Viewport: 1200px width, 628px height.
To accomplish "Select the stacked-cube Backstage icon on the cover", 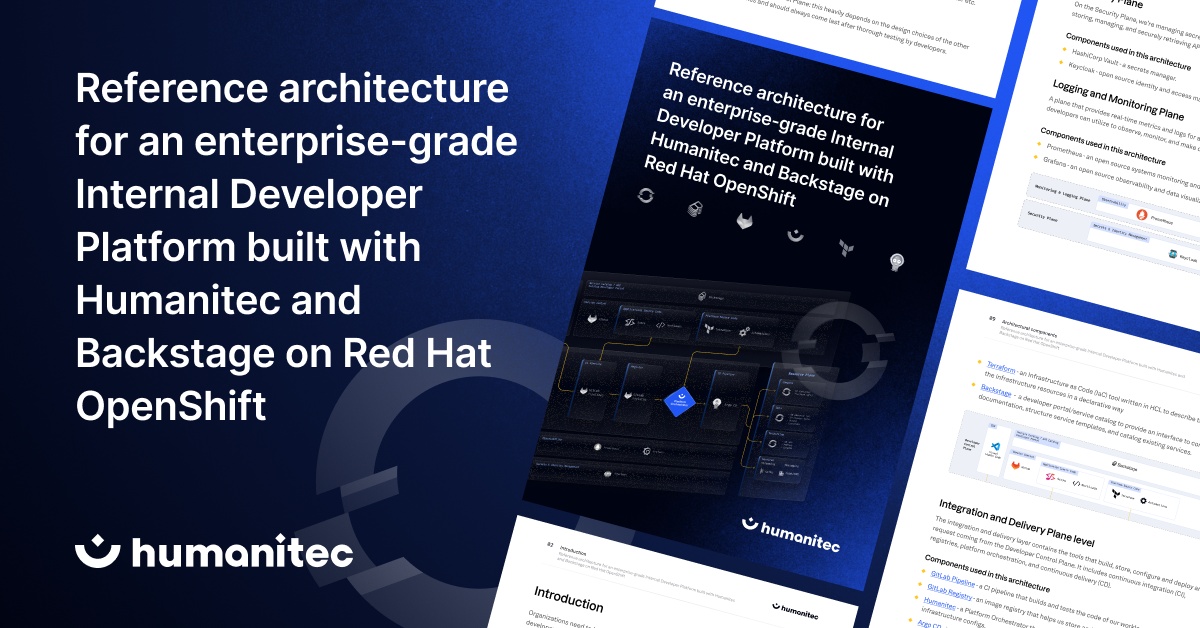I will coord(695,208).
